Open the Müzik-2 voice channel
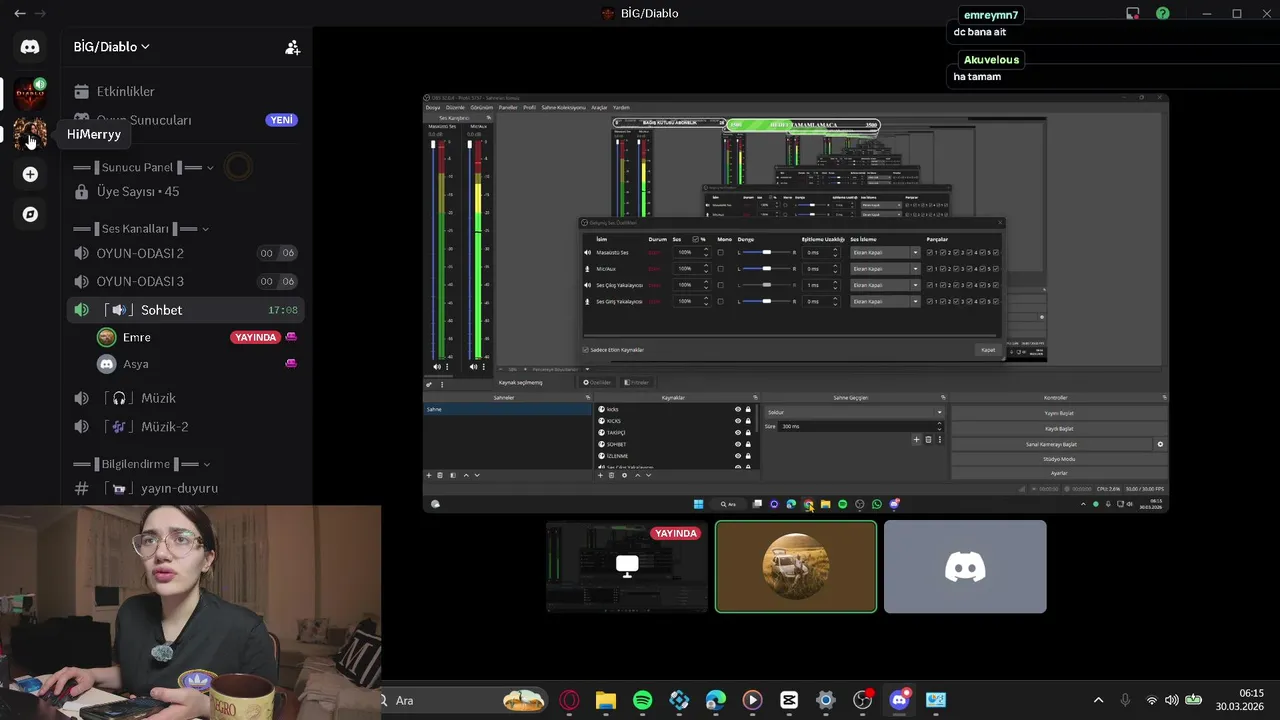Viewport: 1280px width, 720px height. pyautogui.click(x=185, y=426)
